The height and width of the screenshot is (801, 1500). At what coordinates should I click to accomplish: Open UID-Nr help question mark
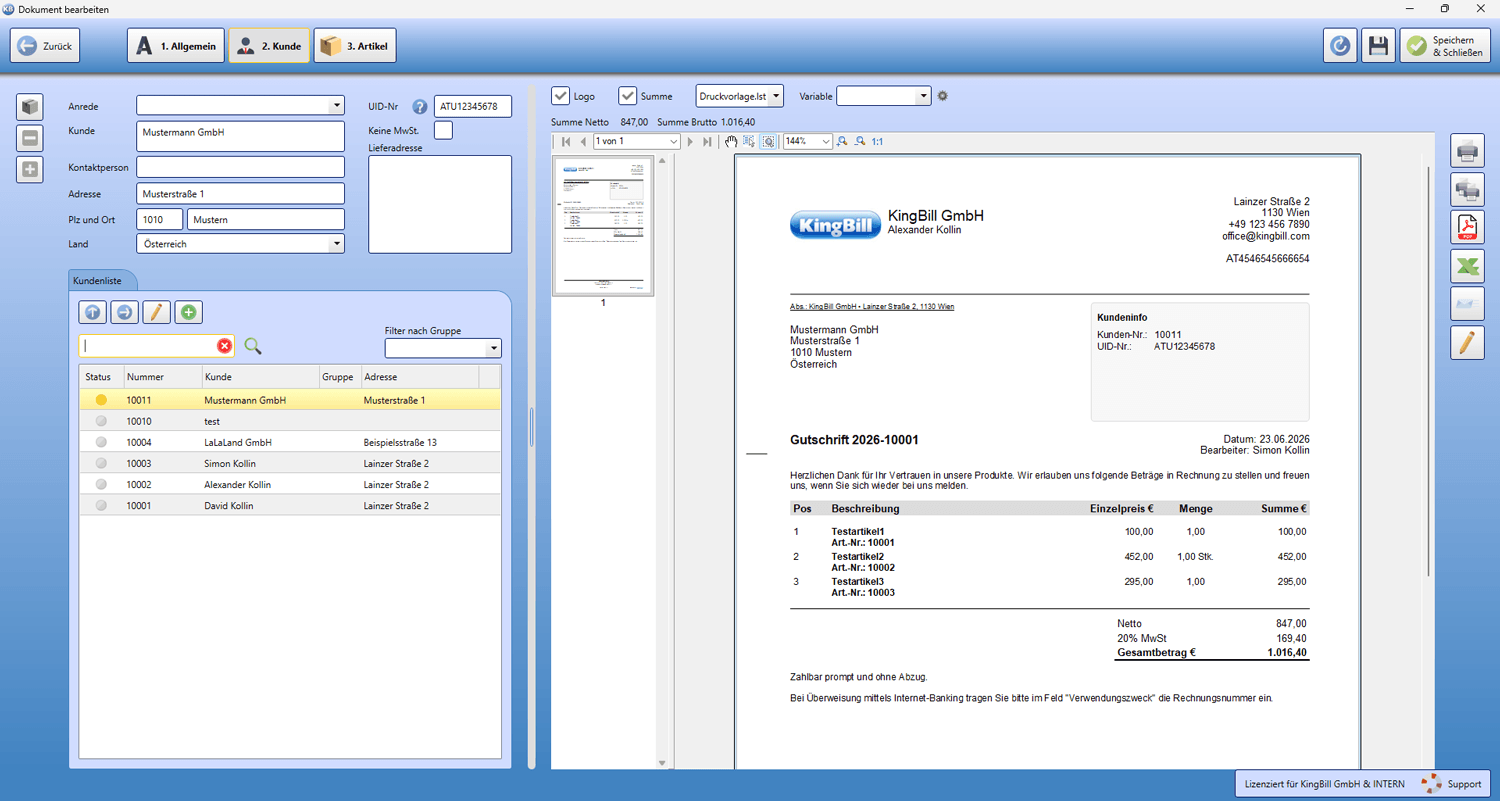point(420,106)
